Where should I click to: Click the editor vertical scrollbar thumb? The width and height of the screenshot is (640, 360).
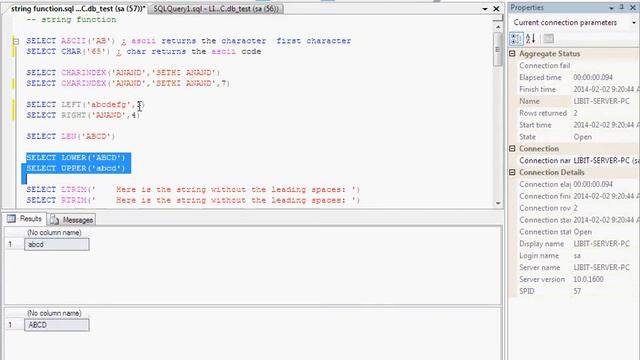[x=498, y=49]
